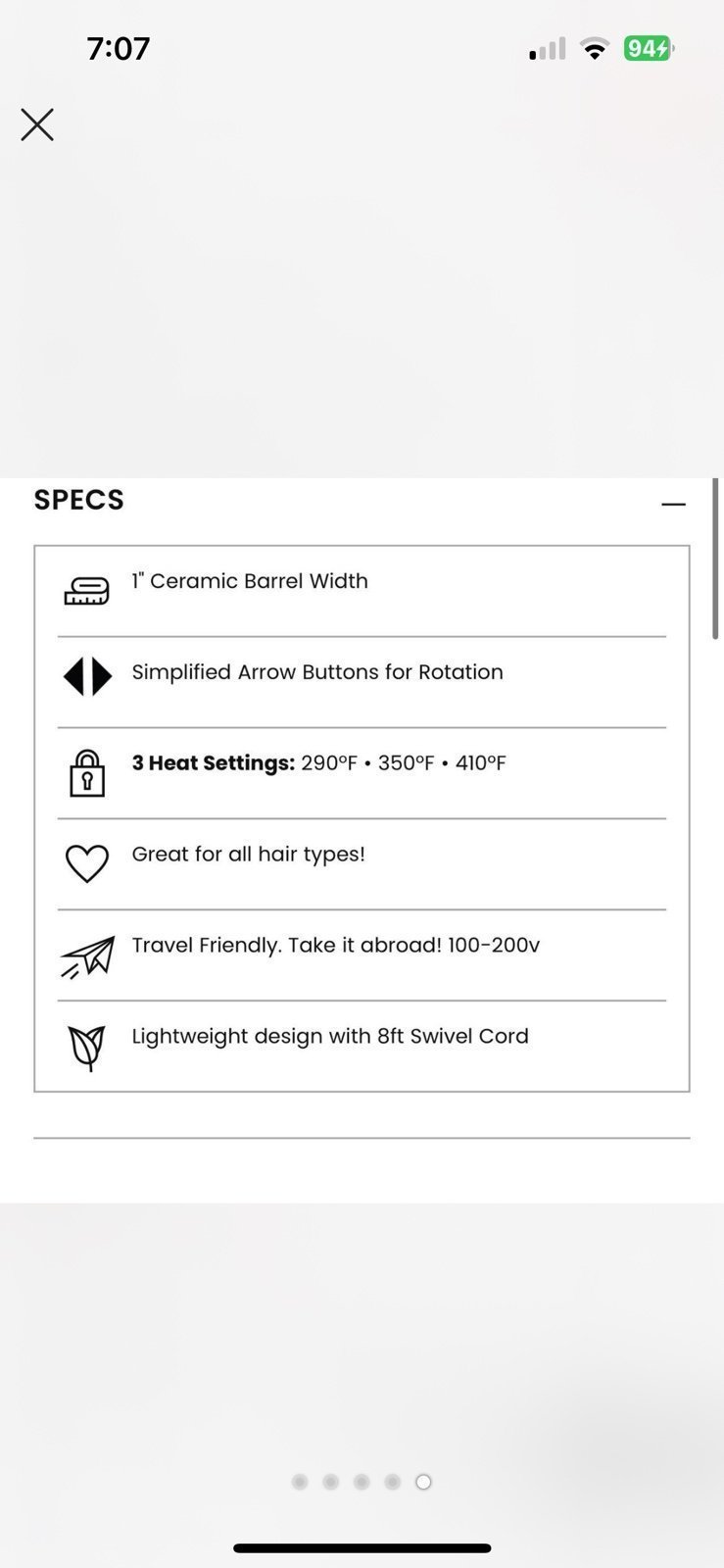Close the image viewer with the X
Viewport: 724px width, 1568px height.
click(37, 124)
